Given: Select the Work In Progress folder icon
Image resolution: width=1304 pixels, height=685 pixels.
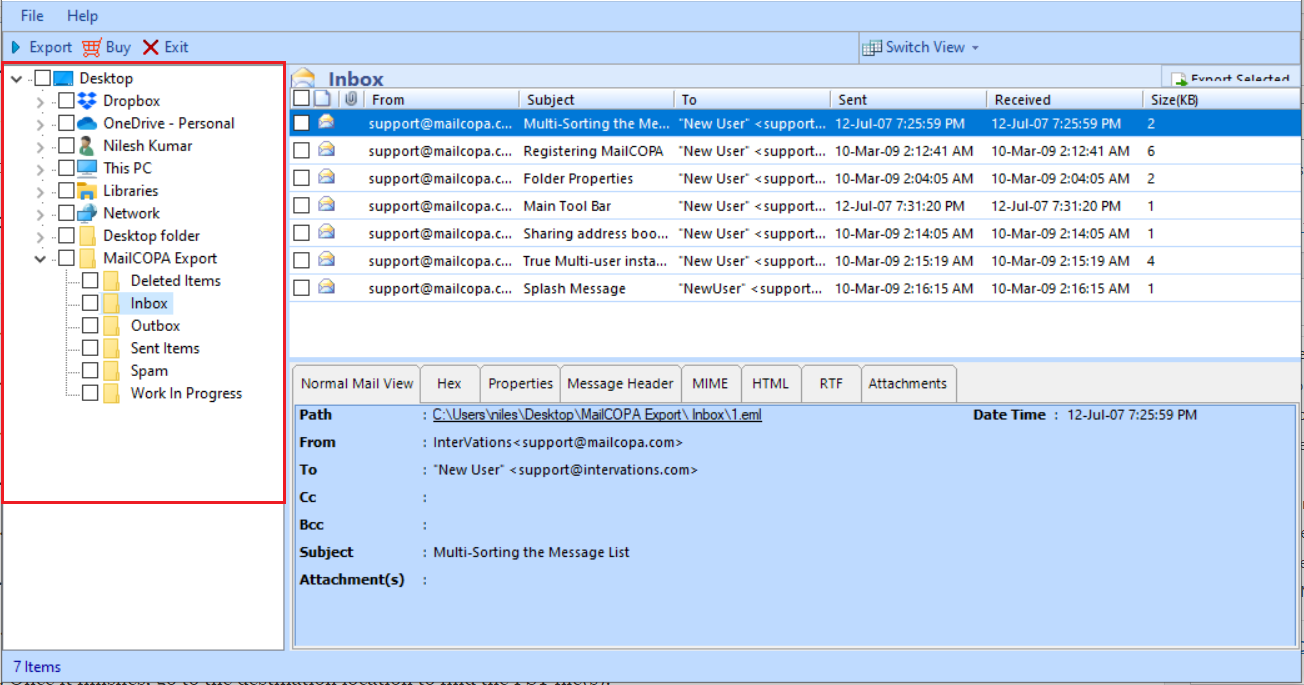Looking at the screenshot, I should coord(112,393).
